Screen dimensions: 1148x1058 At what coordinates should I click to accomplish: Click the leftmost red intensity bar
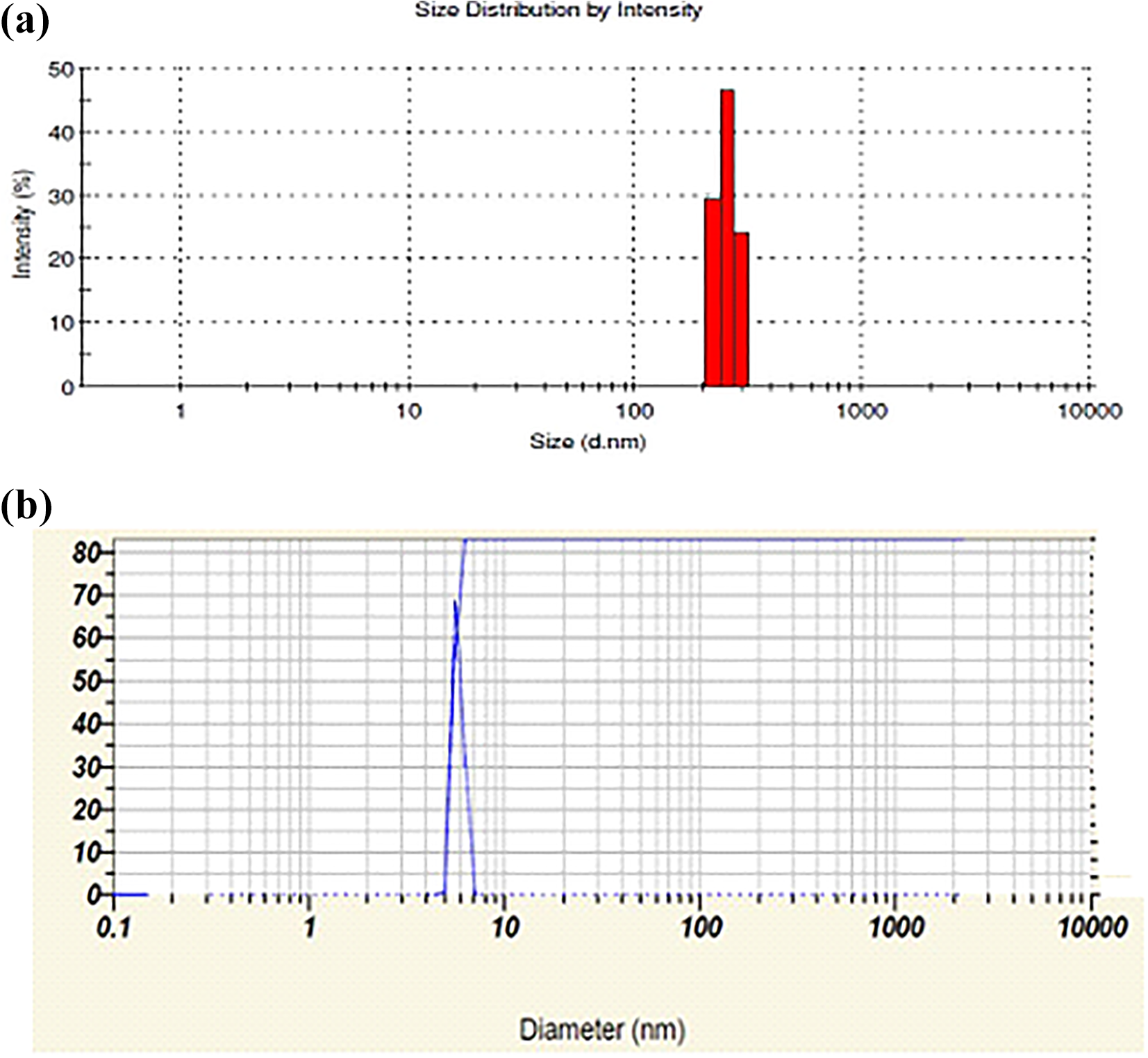713,292
